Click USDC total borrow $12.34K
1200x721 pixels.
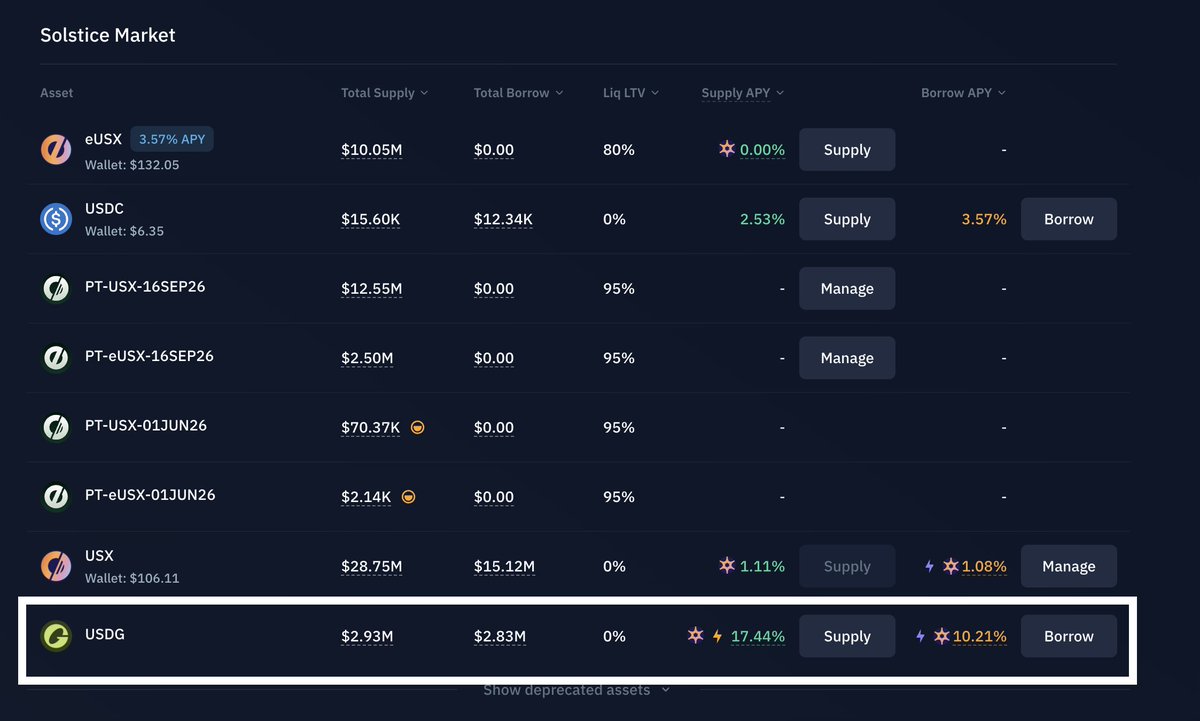[x=504, y=219]
